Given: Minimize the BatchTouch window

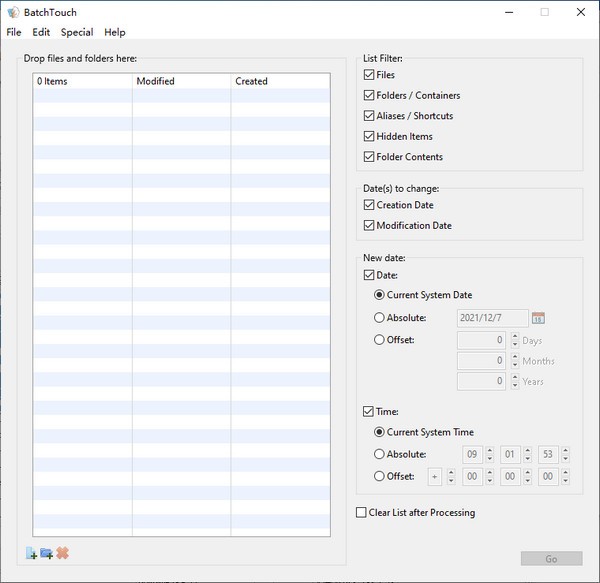Looking at the screenshot, I should tap(509, 12).
